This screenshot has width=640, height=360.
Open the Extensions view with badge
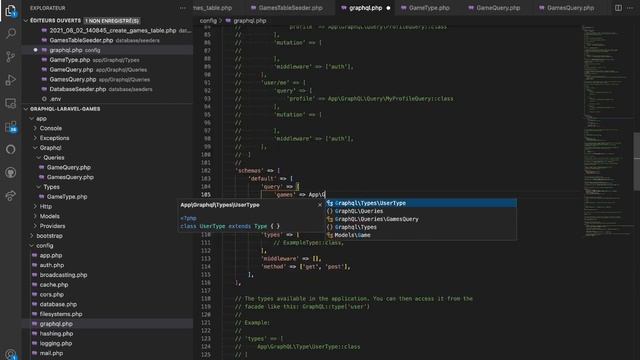[11, 127]
